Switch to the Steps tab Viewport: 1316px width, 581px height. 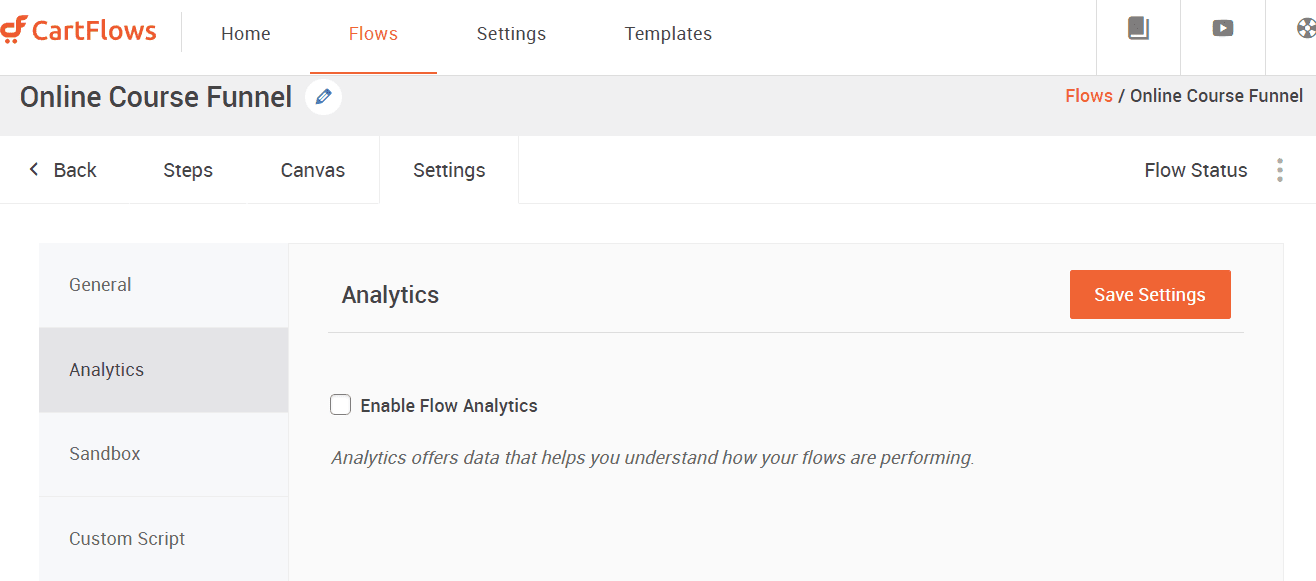(x=188, y=170)
